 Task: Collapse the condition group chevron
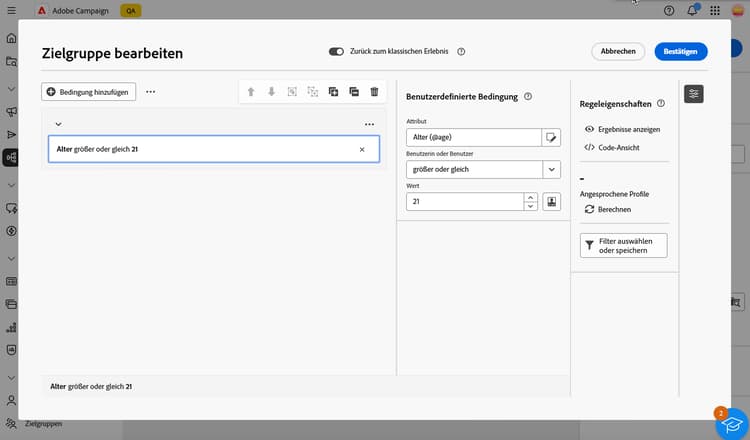click(58, 124)
